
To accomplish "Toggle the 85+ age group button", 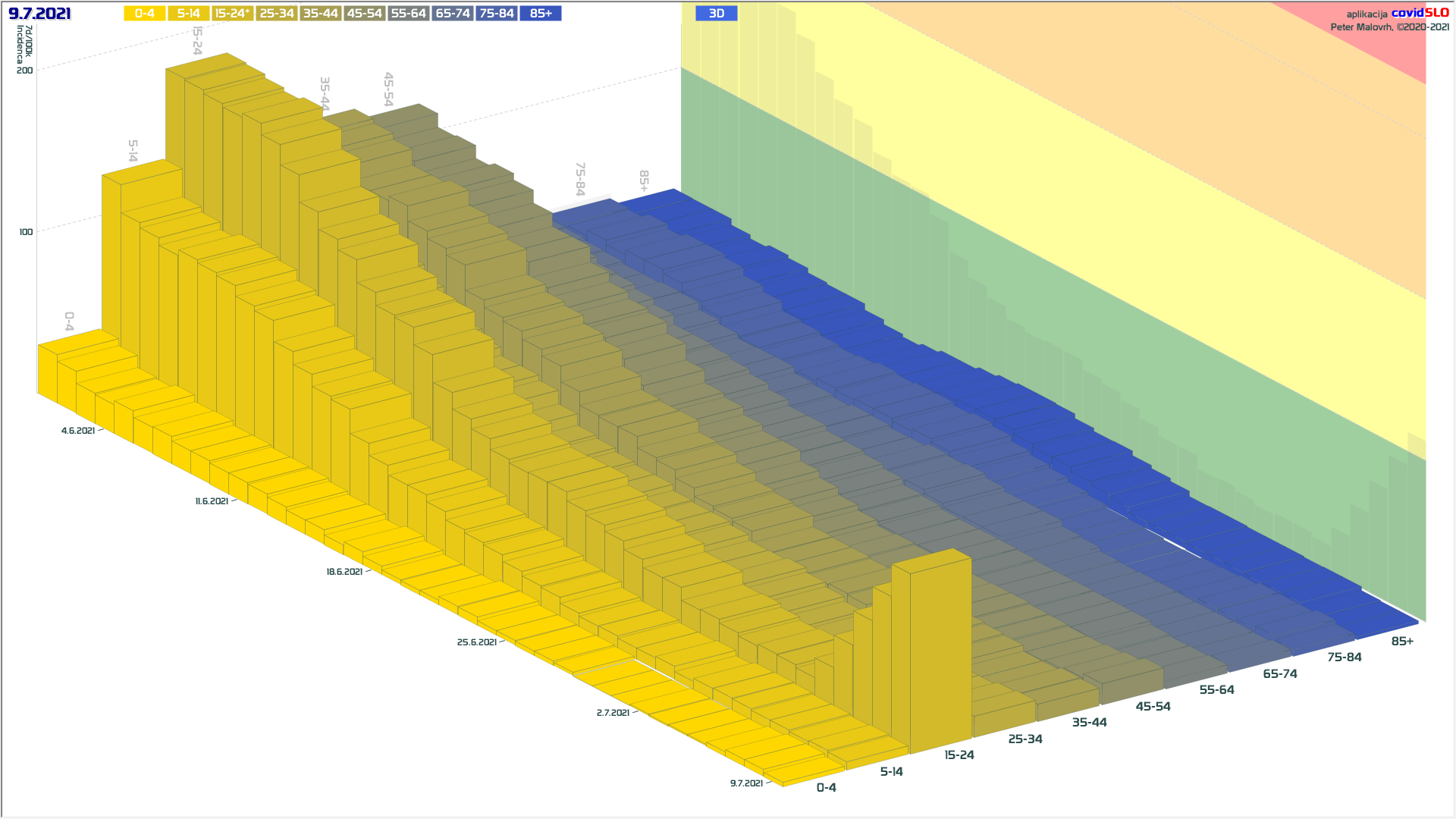I will pos(541,14).
